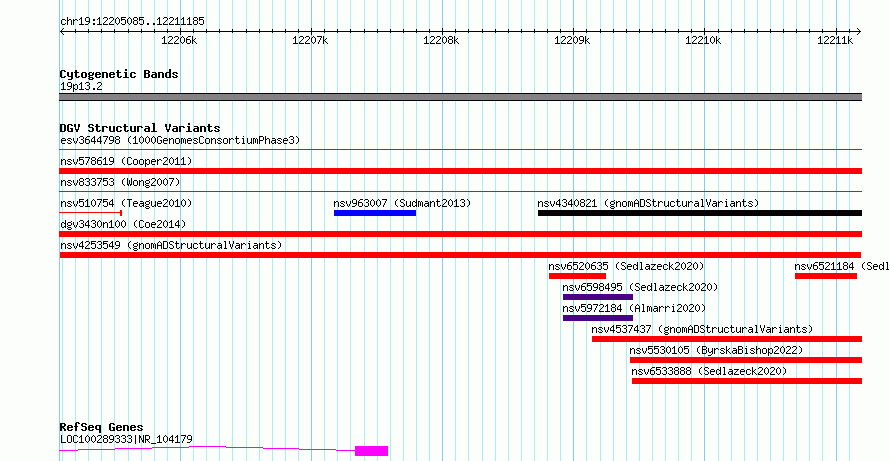Screen dimensions: 890x461
Task: Open the nsv6598495 (Sedlazeck2020) label
Action: coord(640,287)
